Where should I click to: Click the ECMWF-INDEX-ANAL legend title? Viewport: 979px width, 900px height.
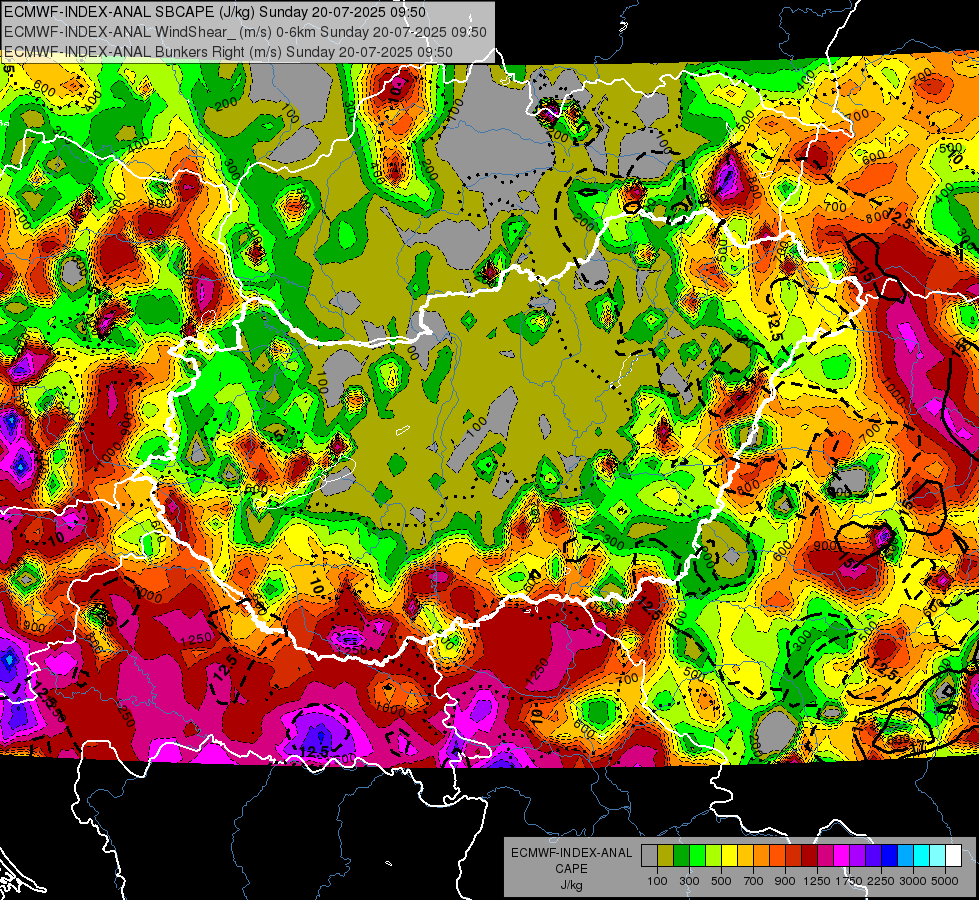[572, 853]
